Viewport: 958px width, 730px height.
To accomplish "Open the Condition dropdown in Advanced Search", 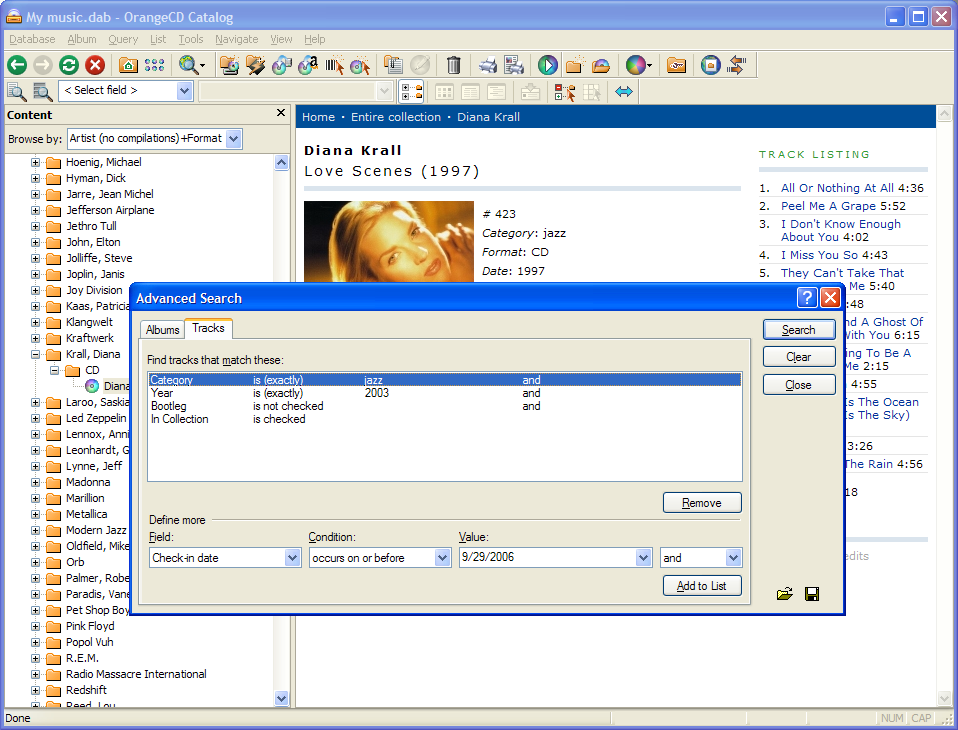I will 442,558.
